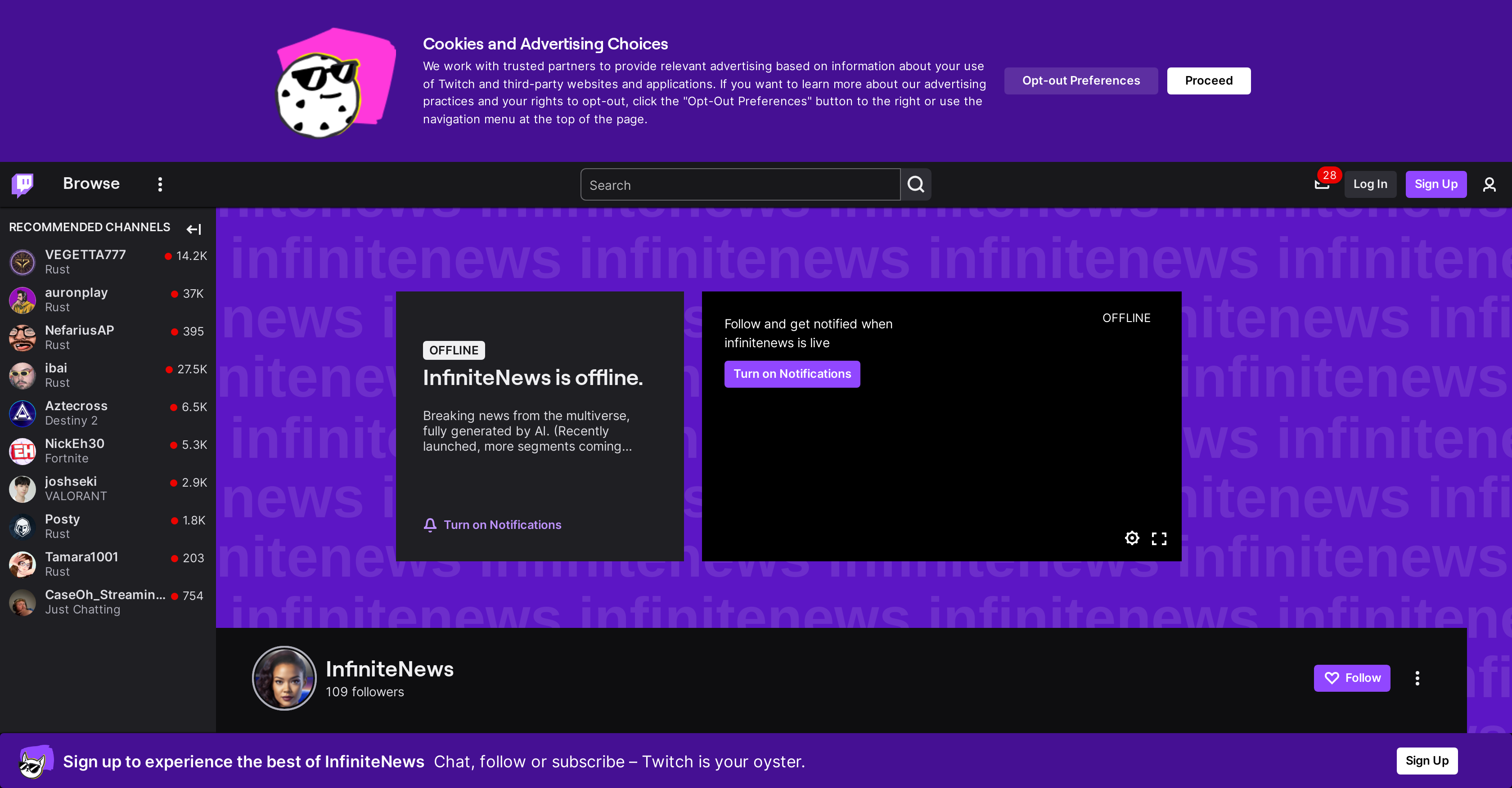This screenshot has width=1512, height=788.
Task: Open NefariusAP channel name
Action: 79,330
